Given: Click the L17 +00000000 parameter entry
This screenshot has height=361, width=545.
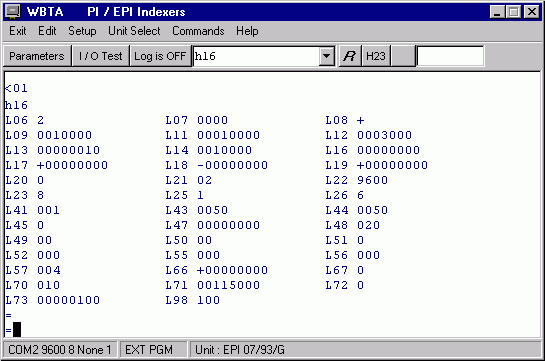Looking at the screenshot, I should (x=56, y=165).
